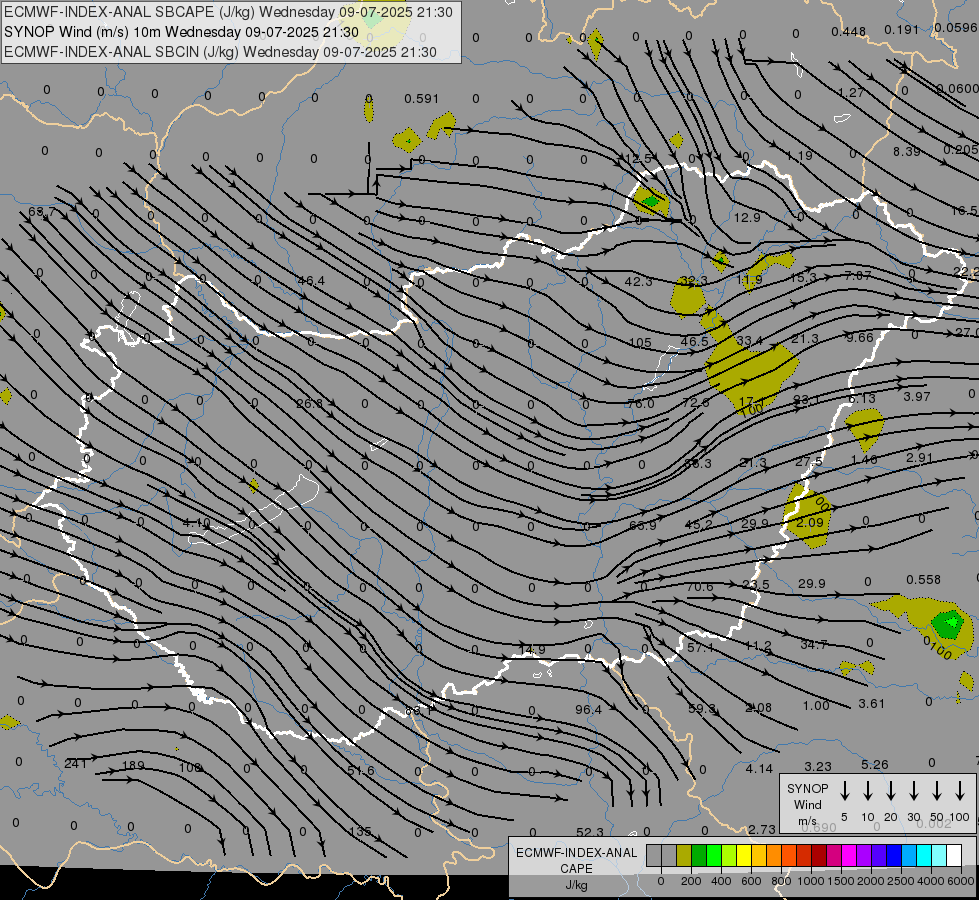Click the ECMWF-INDEX-ANAL SBCAPE title line
979x900 pixels.
[x=228, y=12]
